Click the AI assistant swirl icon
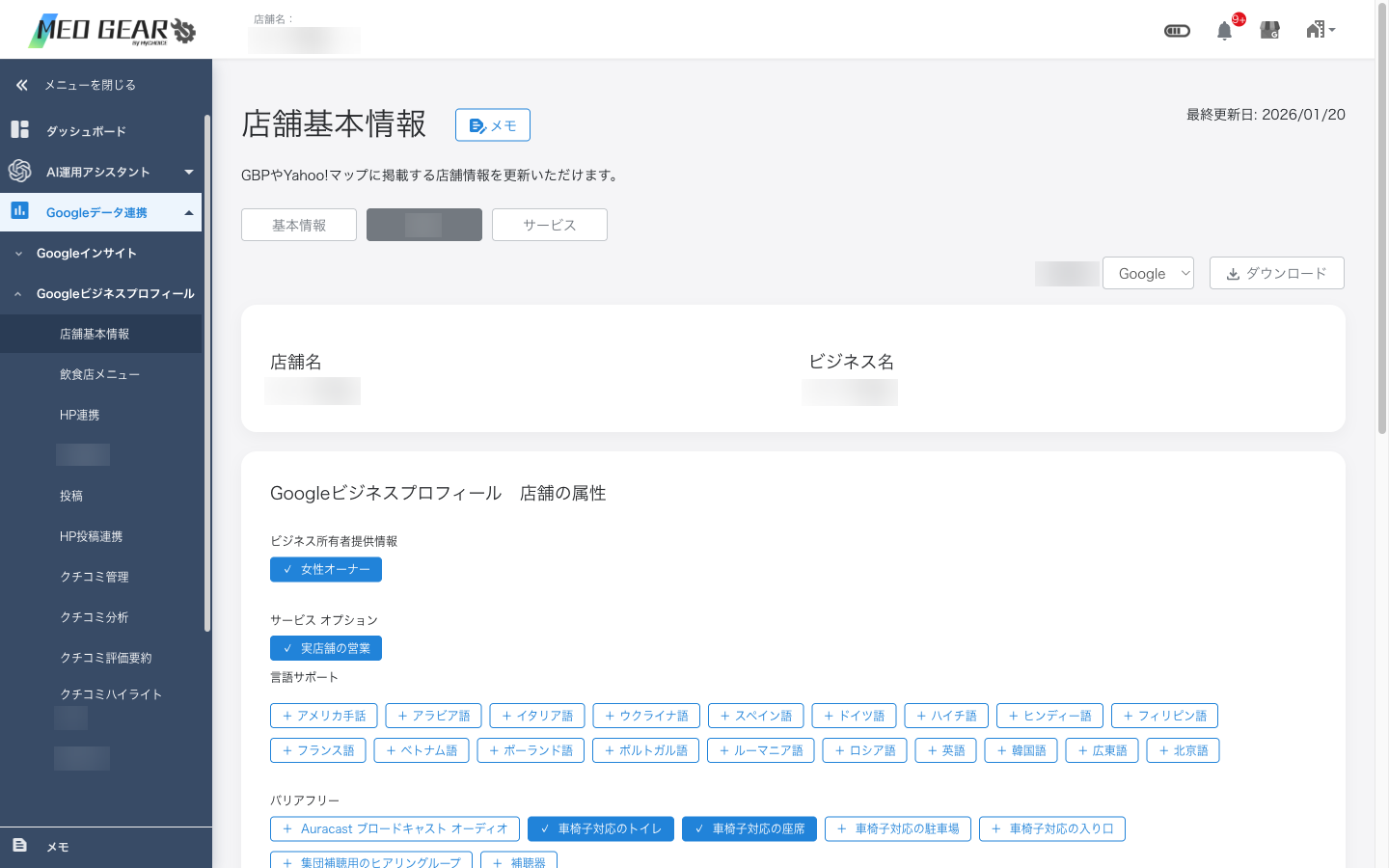This screenshot has width=1389, height=868. (19, 171)
